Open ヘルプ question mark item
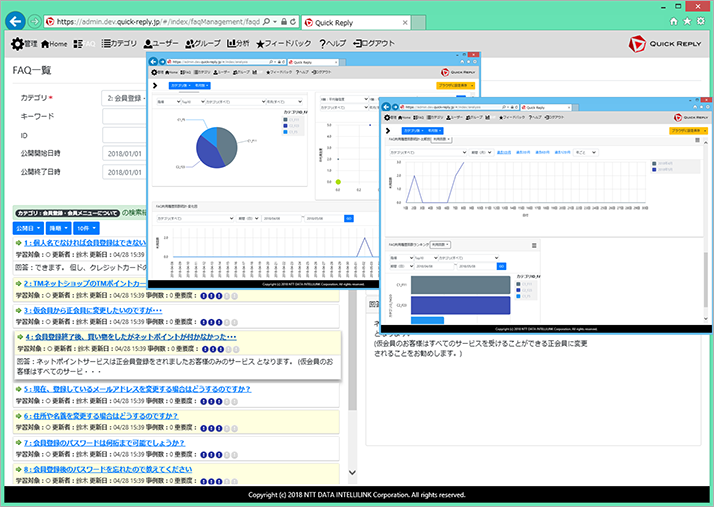The height and width of the screenshot is (507, 714). tap(332, 43)
